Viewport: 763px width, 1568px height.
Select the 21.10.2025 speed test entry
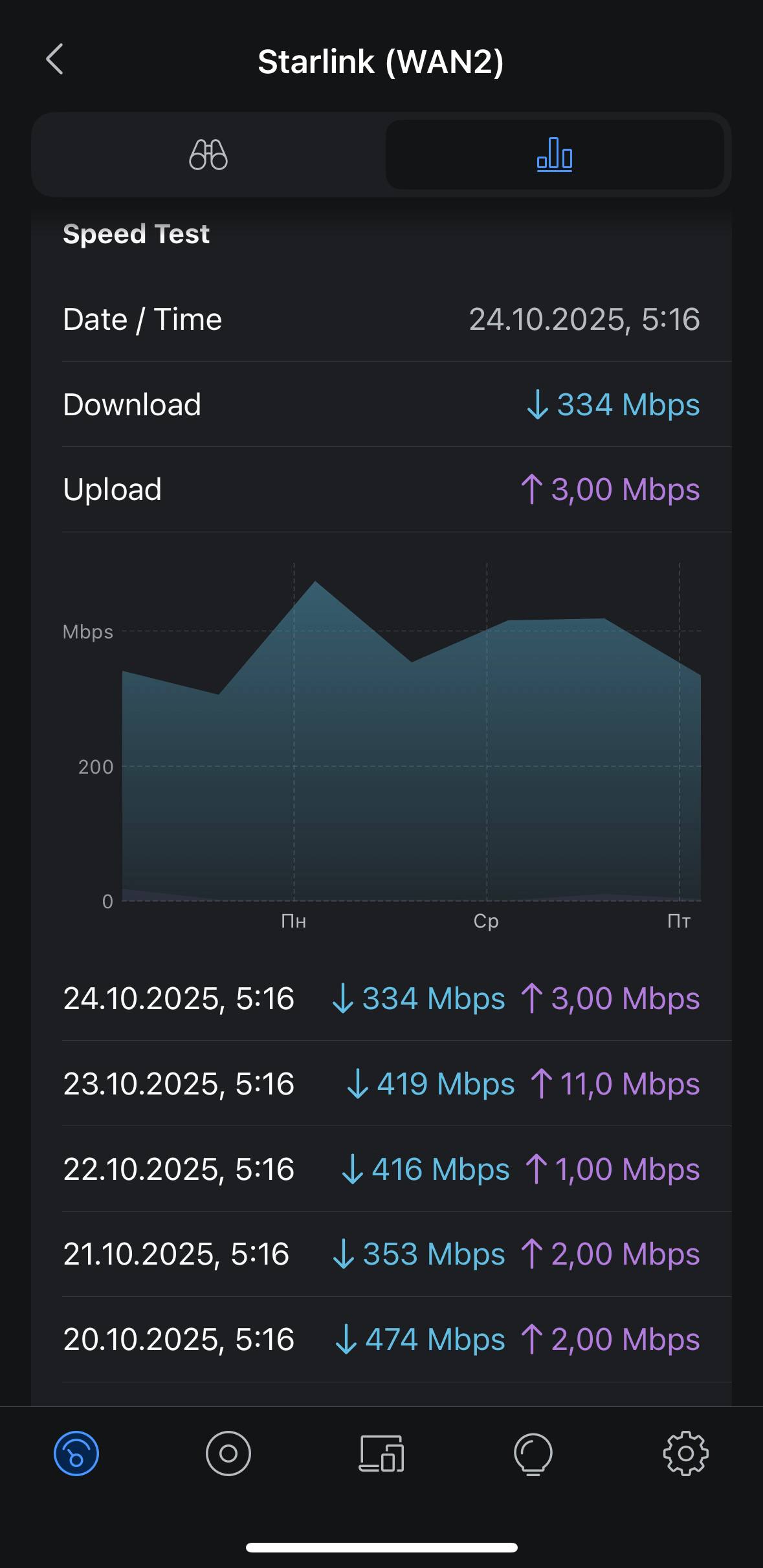(x=381, y=1254)
